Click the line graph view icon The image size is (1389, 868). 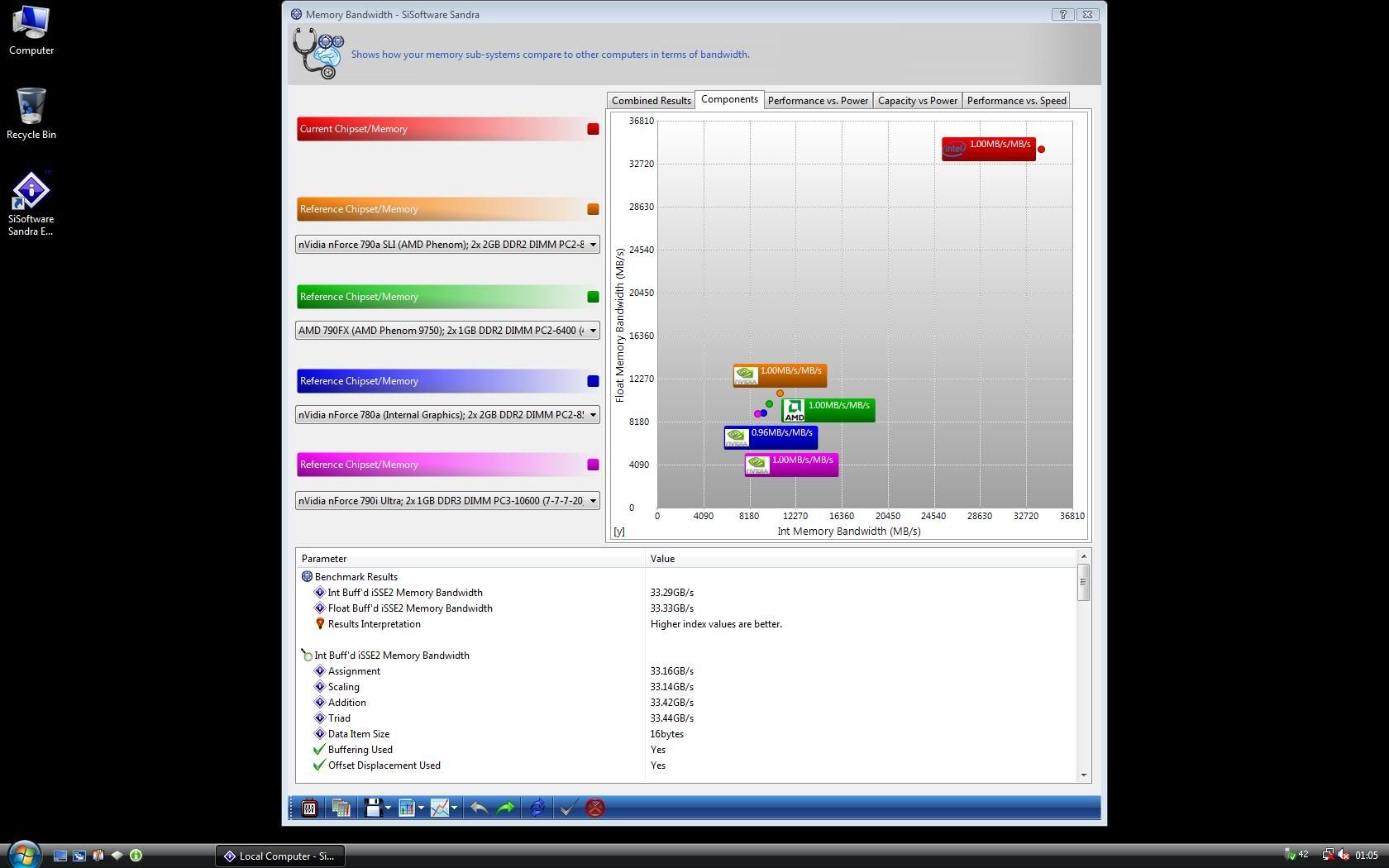pos(439,808)
